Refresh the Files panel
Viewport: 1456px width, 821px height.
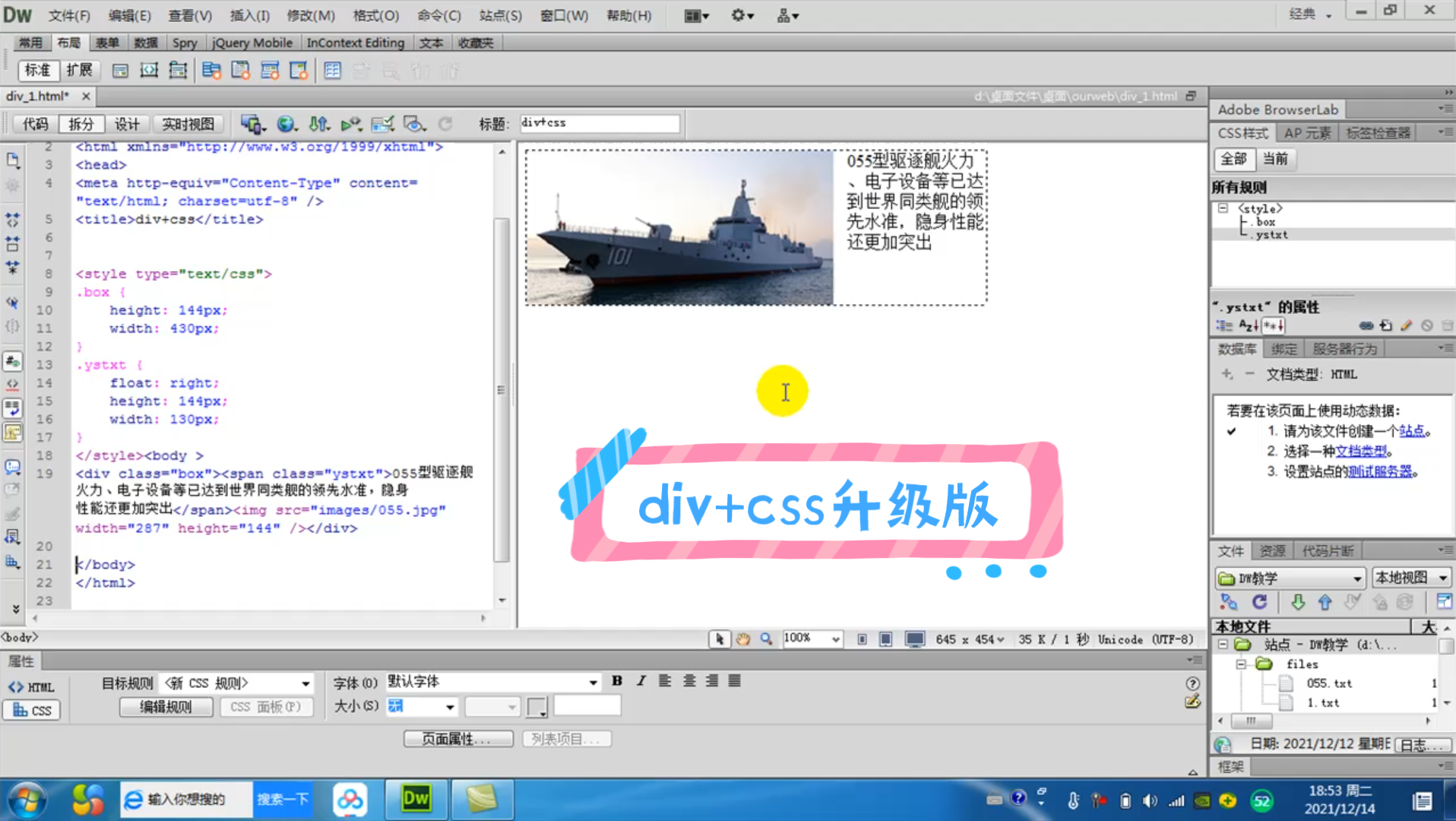tap(1259, 602)
